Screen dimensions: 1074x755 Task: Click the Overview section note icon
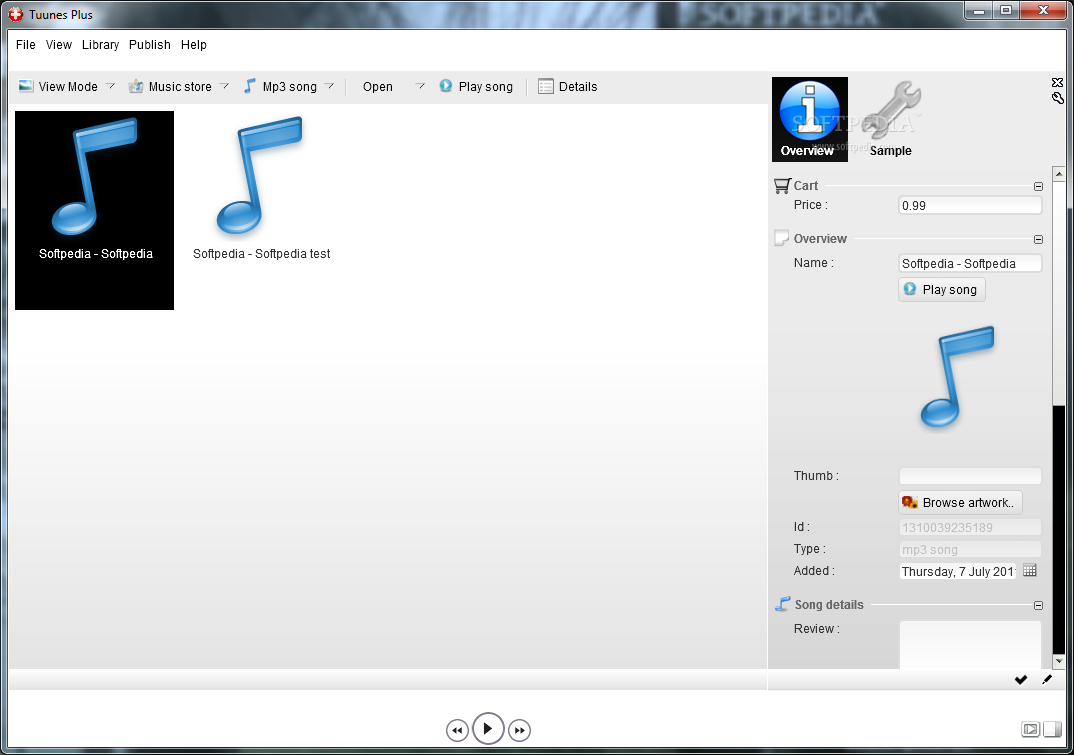(782, 238)
